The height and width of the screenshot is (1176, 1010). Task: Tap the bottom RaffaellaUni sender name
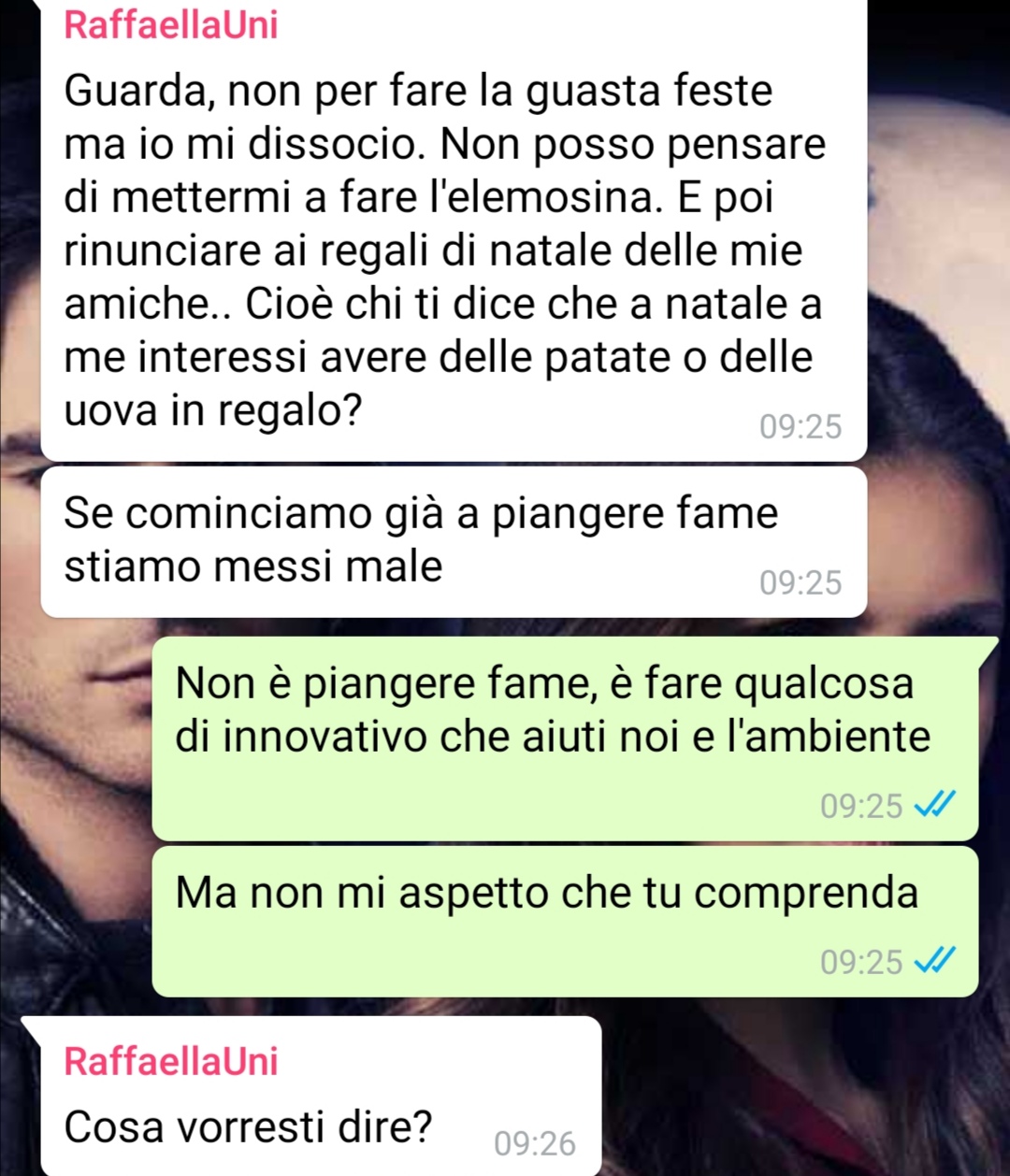point(171,1061)
